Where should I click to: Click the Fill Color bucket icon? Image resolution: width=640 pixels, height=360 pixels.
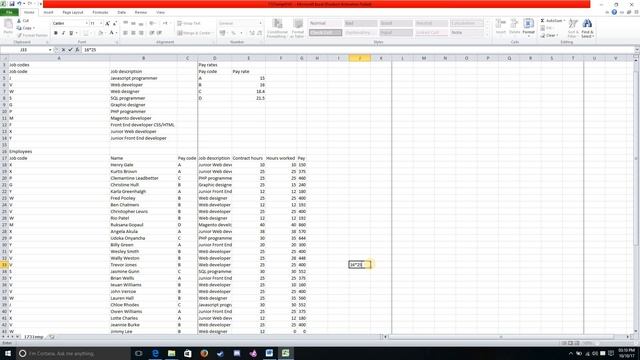[x=100, y=33]
